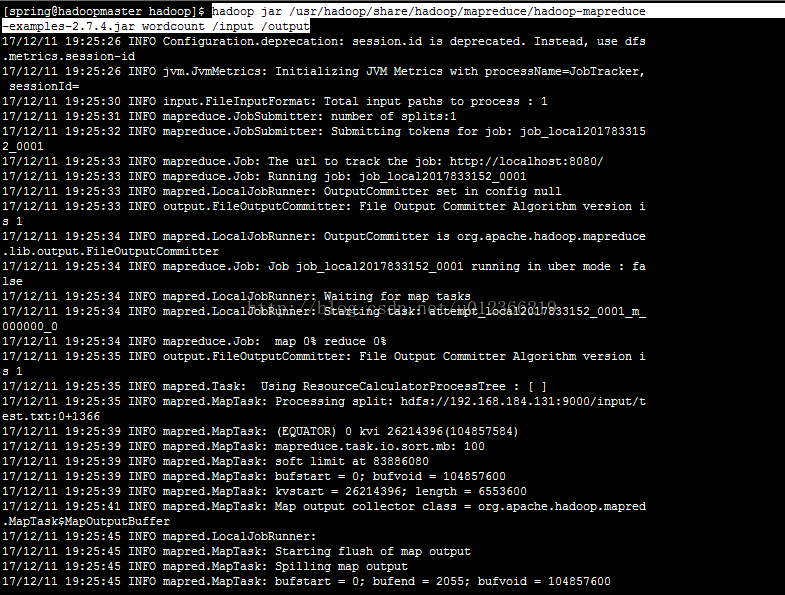Click the '.MapTask$MapOutputBuffer' continuation line
Screen dimensions: 785x595
click(x=86, y=522)
